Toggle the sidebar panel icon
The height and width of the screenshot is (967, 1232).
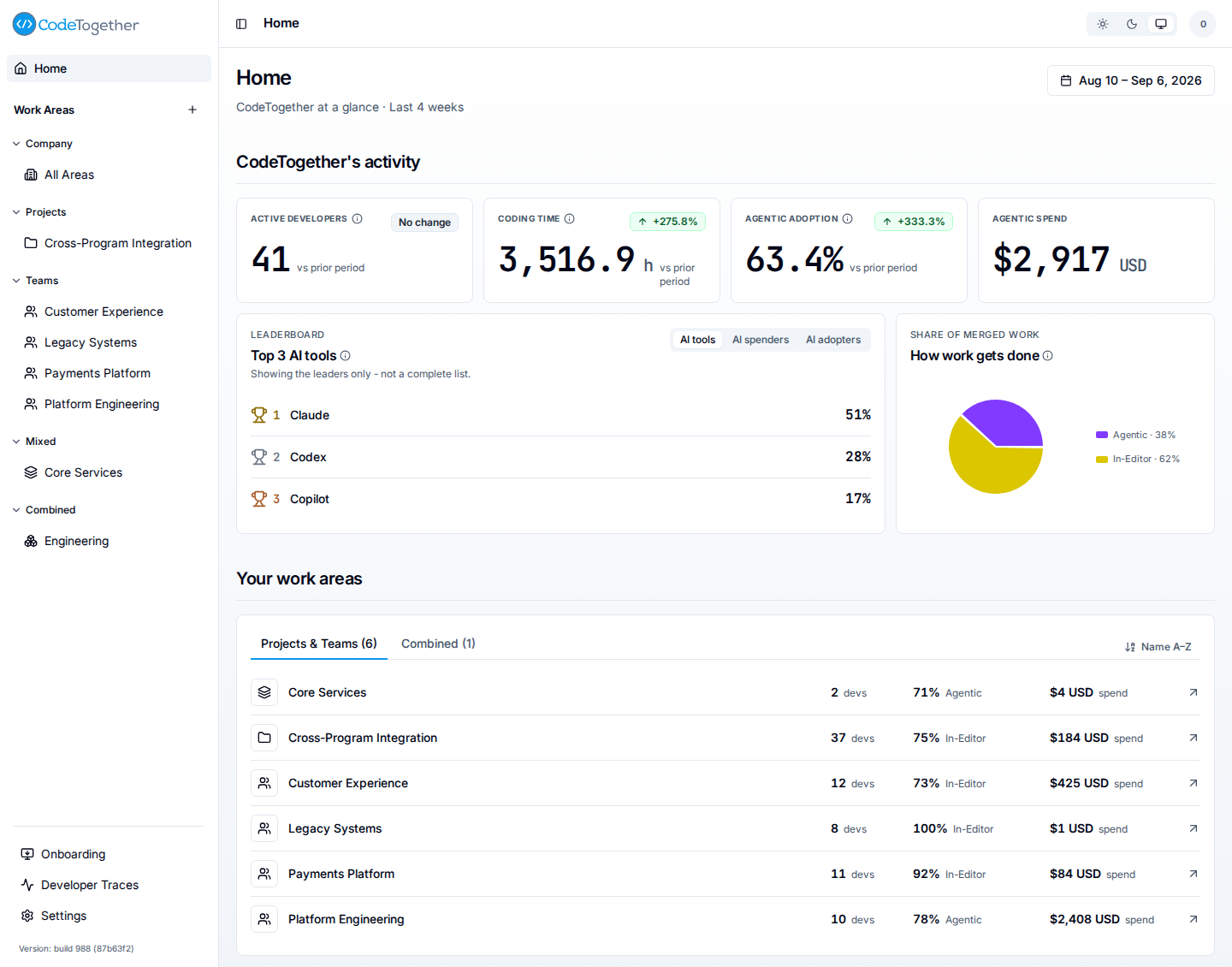(x=241, y=24)
